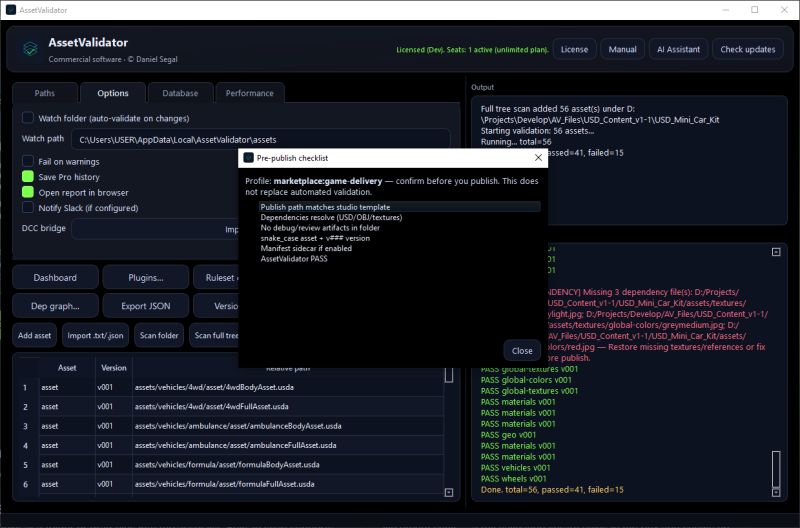Switch to the Performance tab

(x=249, y=93)
